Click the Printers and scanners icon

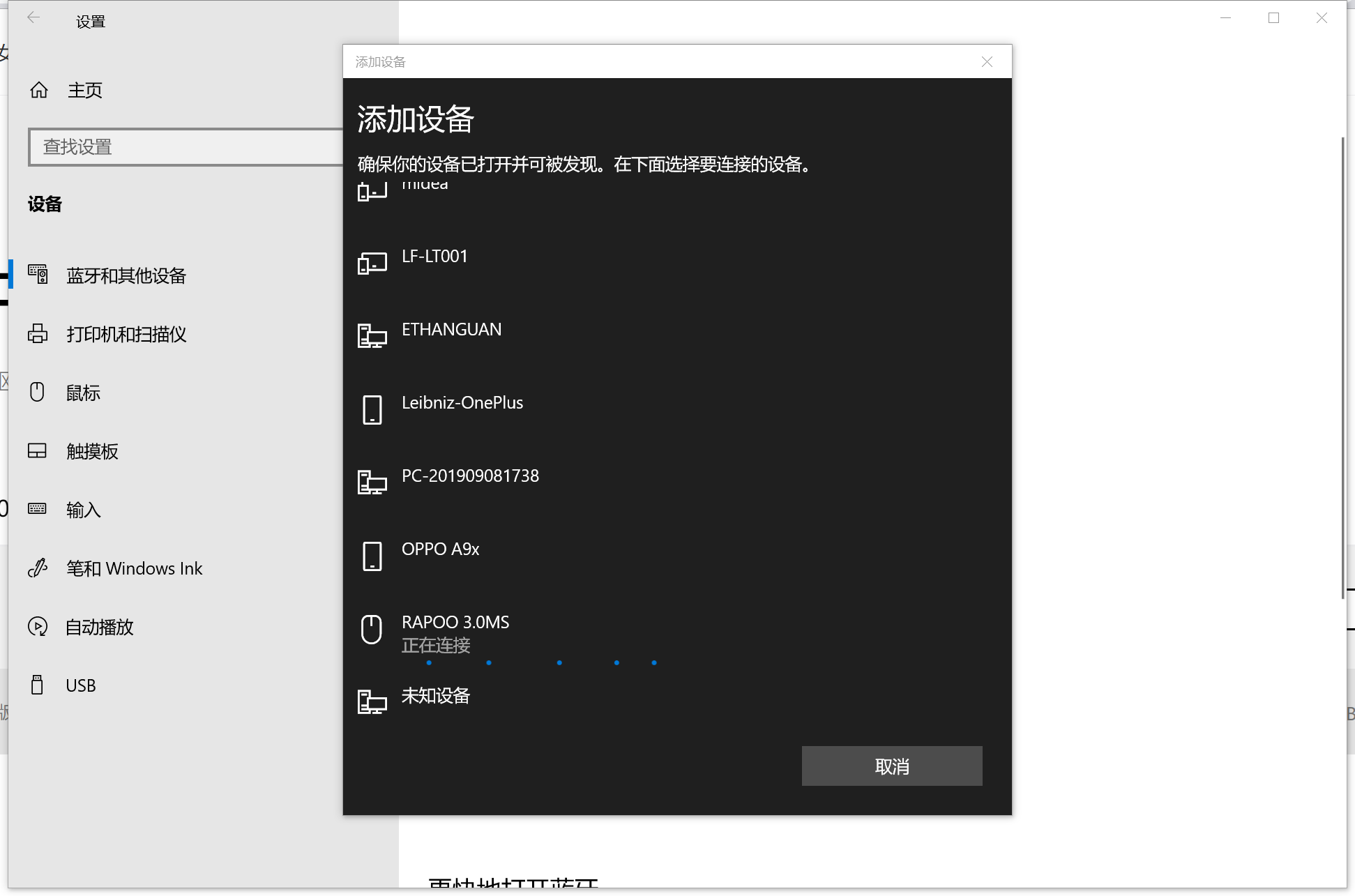coord(38,334)
